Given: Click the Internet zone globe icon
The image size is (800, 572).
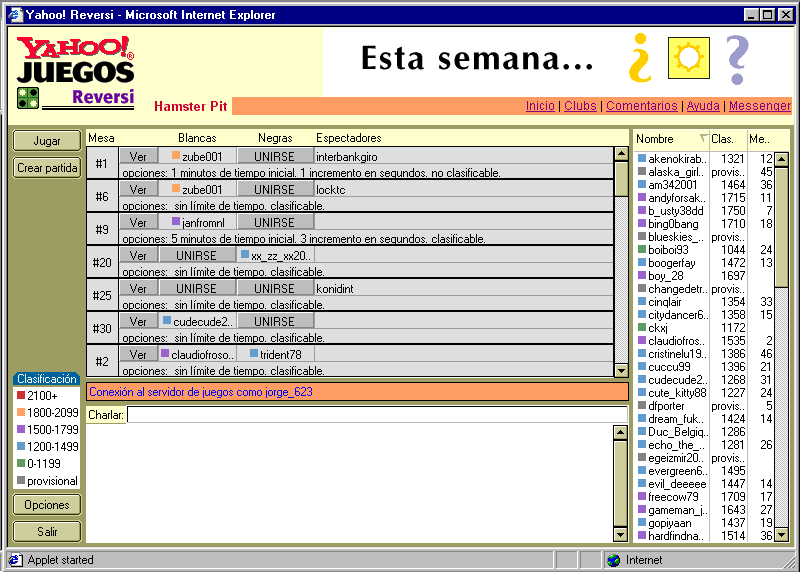Looking at the screenshot, I should click(614, 560).
